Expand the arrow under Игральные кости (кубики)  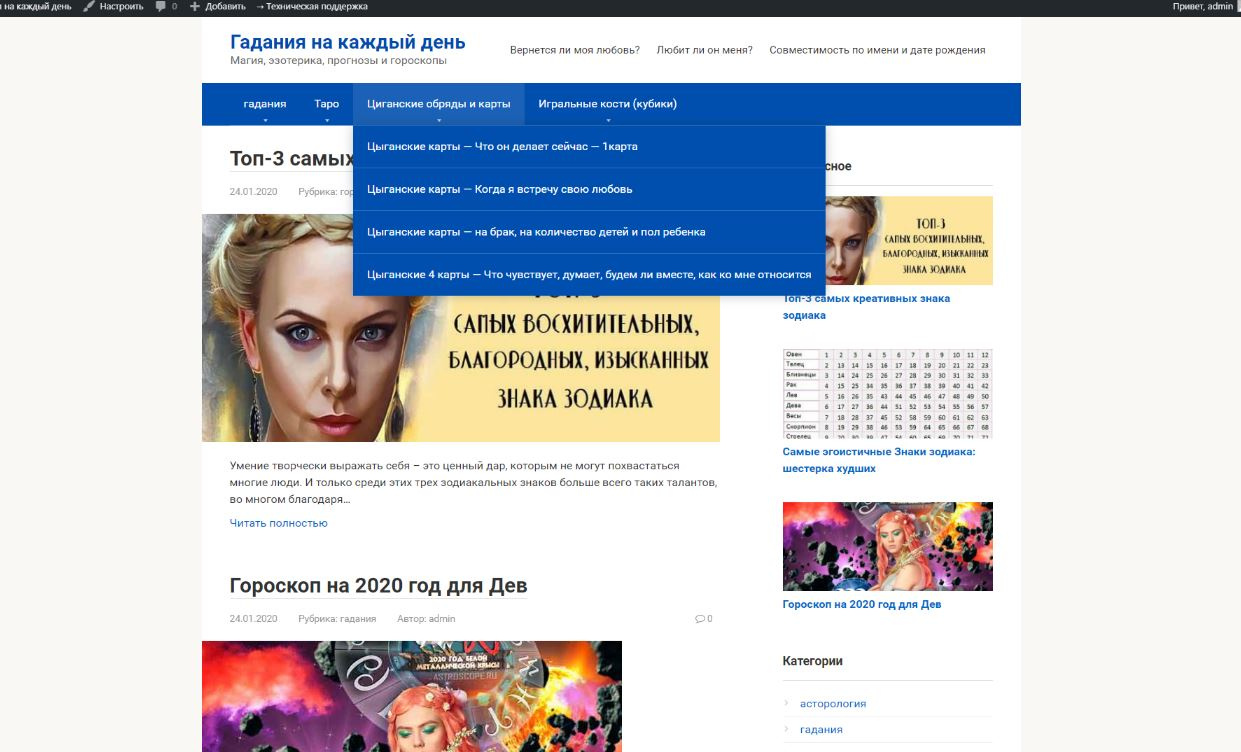pos(608,120)
